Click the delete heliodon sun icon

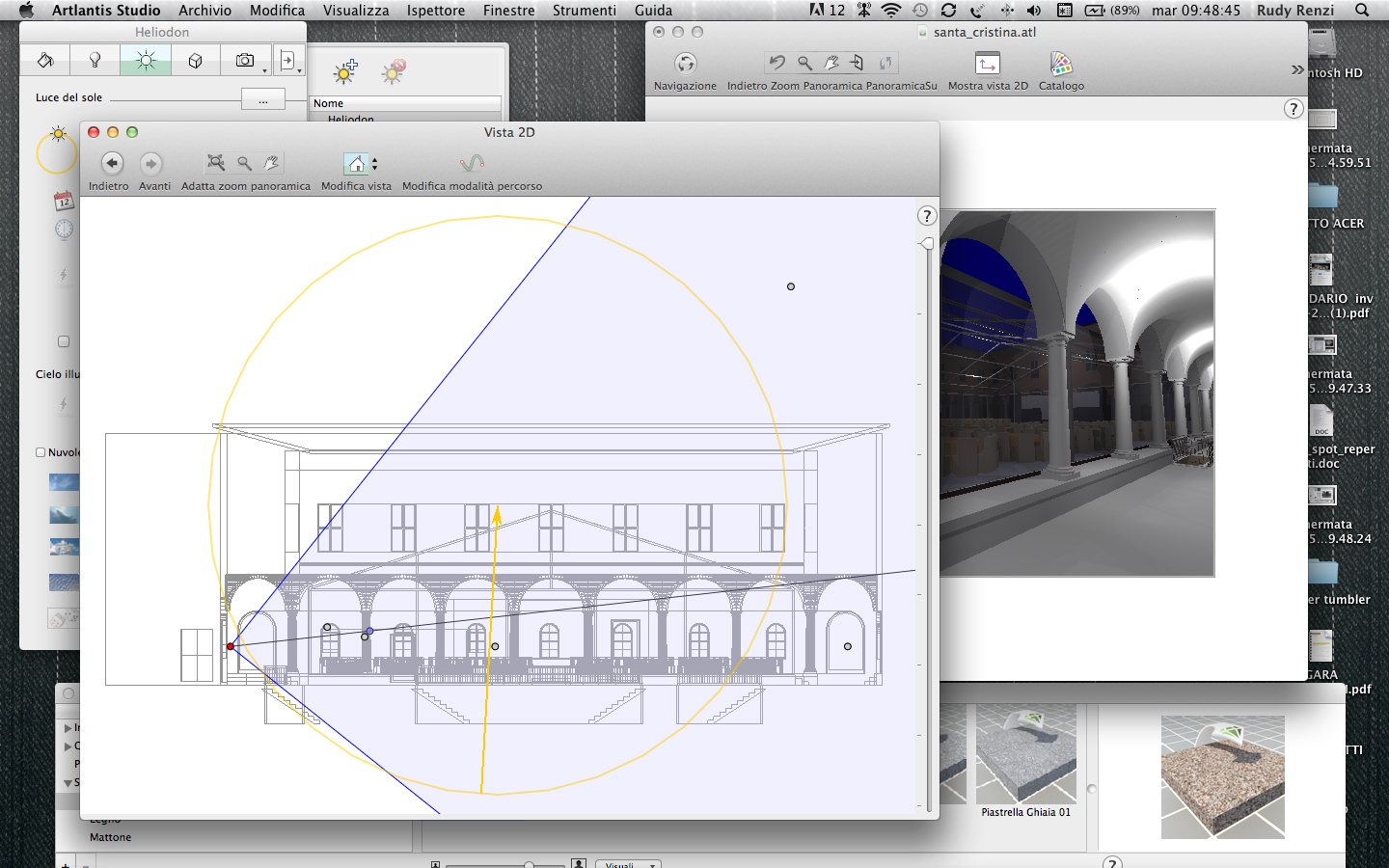tap(394, 71)
